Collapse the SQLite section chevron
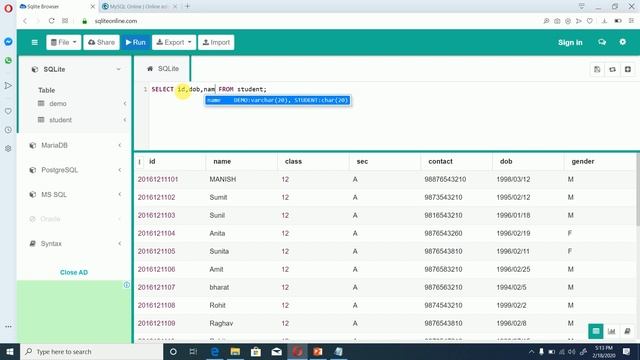Image resolution: width=640 pixels, height=360 pixels. pos(118,69)
